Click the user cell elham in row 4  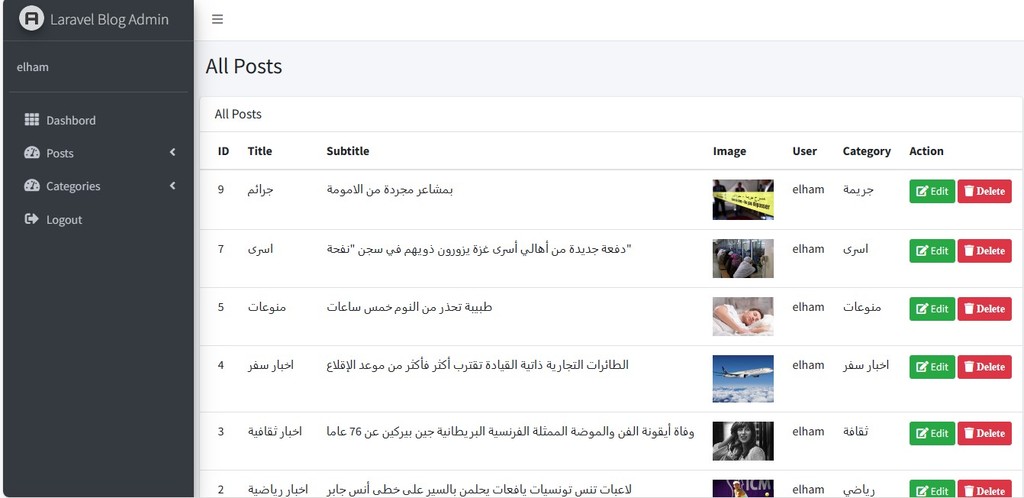pyautogui.click(x=808, y=366)
